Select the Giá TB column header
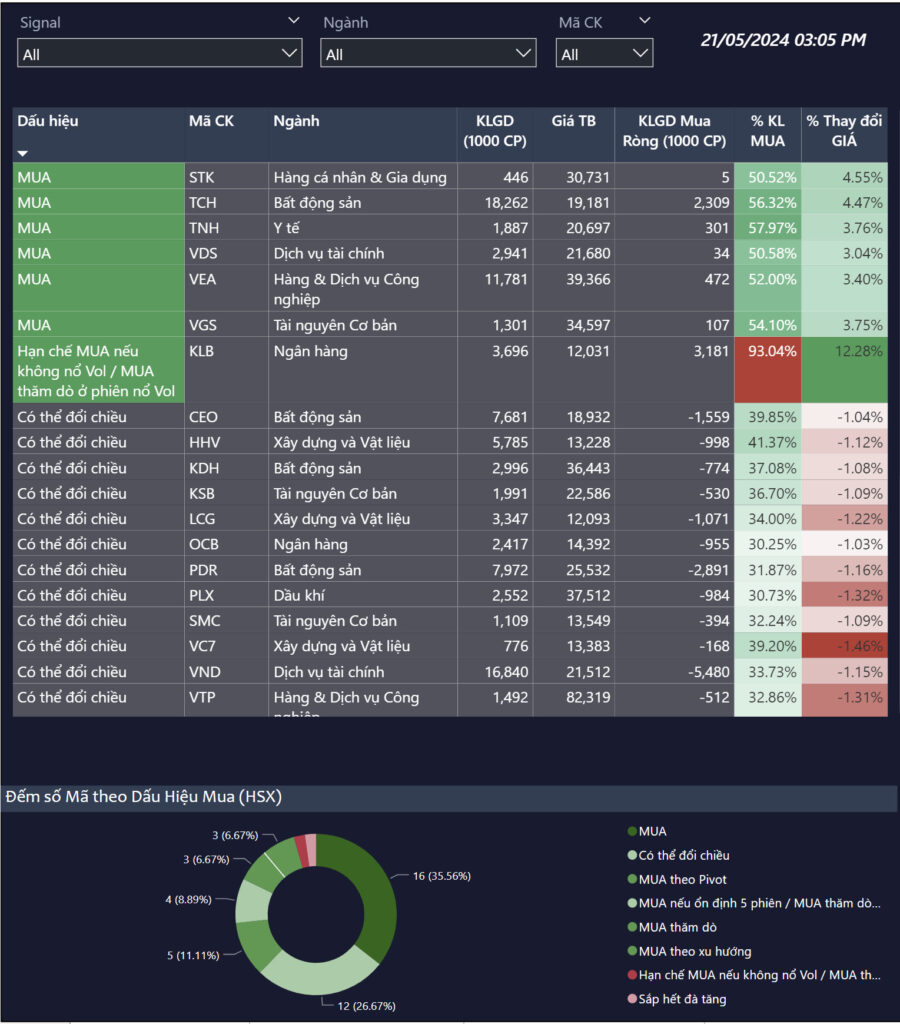Screen dimensions: 900x1024 573,121
